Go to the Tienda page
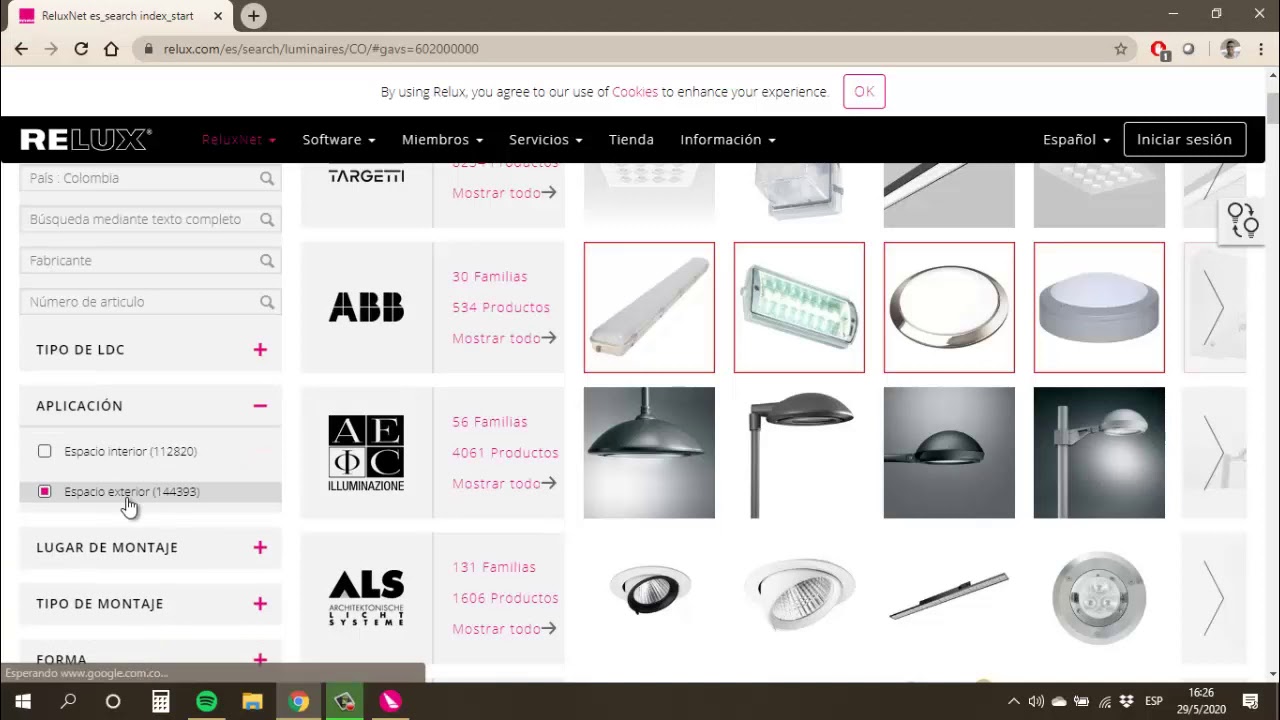Screen dimensions: 1280x720 (631, 140)
